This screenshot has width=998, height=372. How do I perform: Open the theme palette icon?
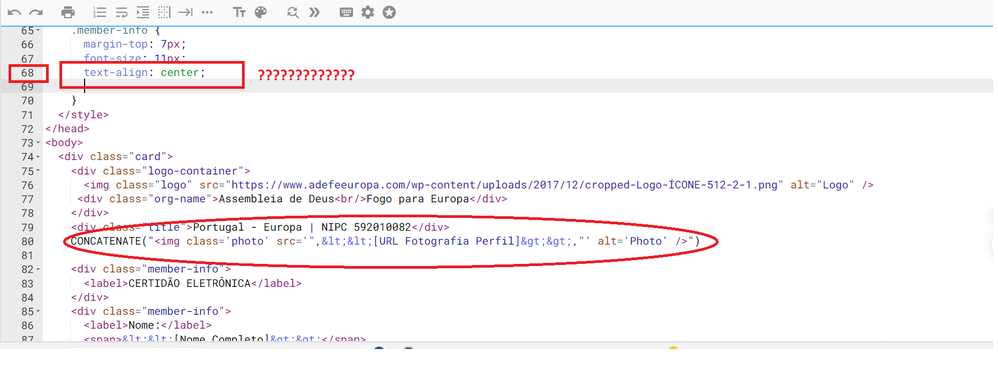pos(260,12)
